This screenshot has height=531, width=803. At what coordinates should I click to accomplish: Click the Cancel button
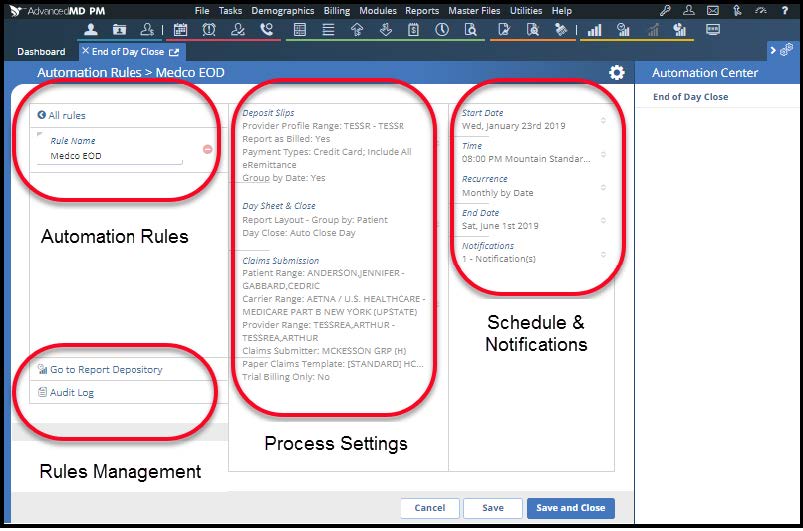coord(430,507)
